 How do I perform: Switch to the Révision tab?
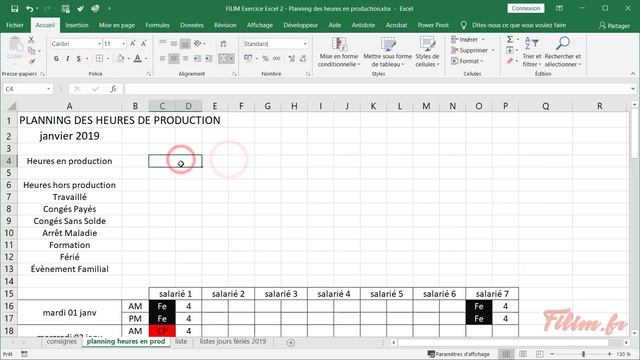click(225, 25)
